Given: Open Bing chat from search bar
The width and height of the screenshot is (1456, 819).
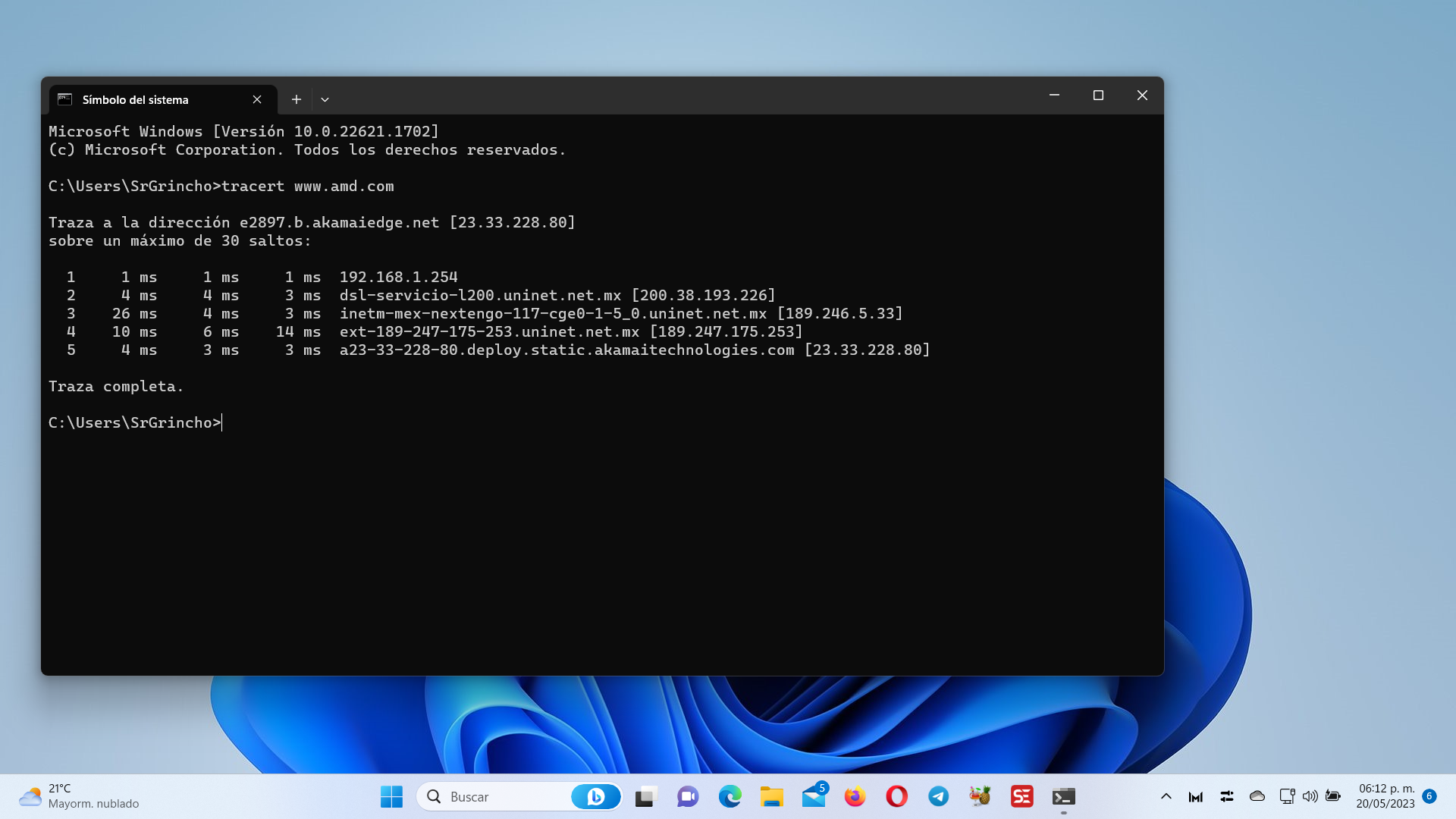Looking at the screenshot, I should (x=595, y=796).
